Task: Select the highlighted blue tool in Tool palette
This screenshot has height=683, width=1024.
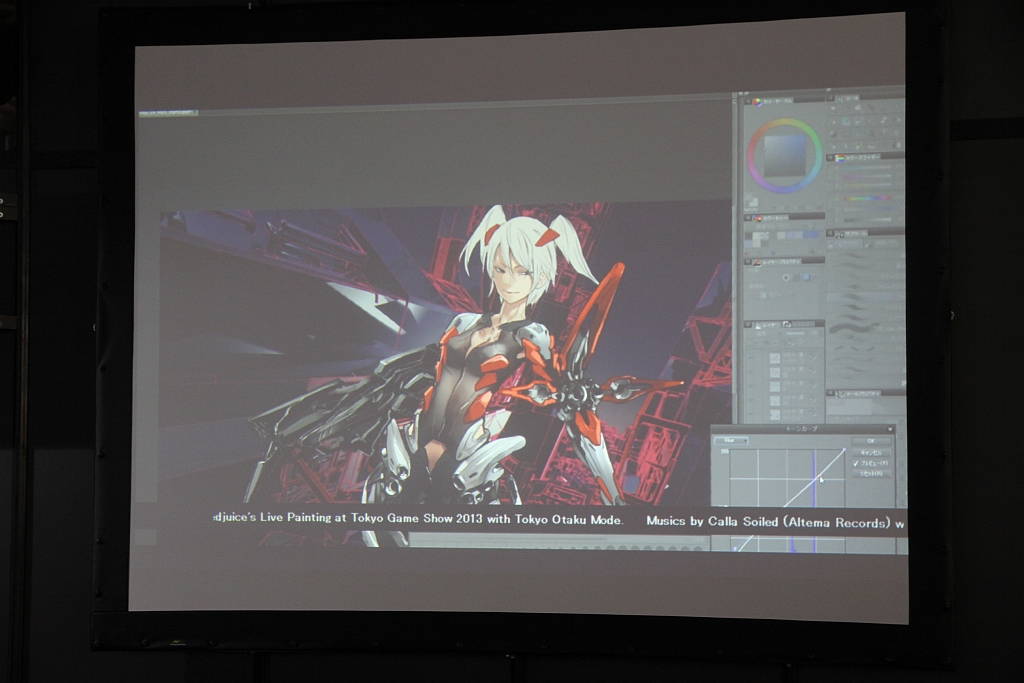Action: 846,121
